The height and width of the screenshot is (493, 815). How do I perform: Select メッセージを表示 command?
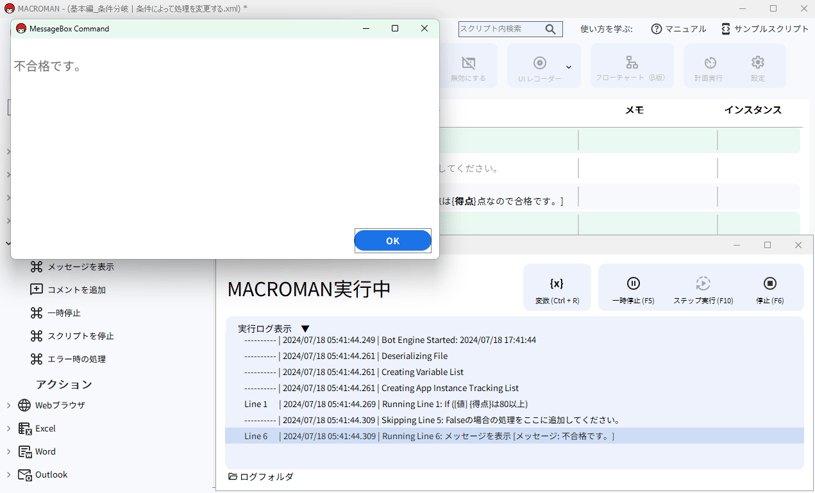tap(81, 267)
